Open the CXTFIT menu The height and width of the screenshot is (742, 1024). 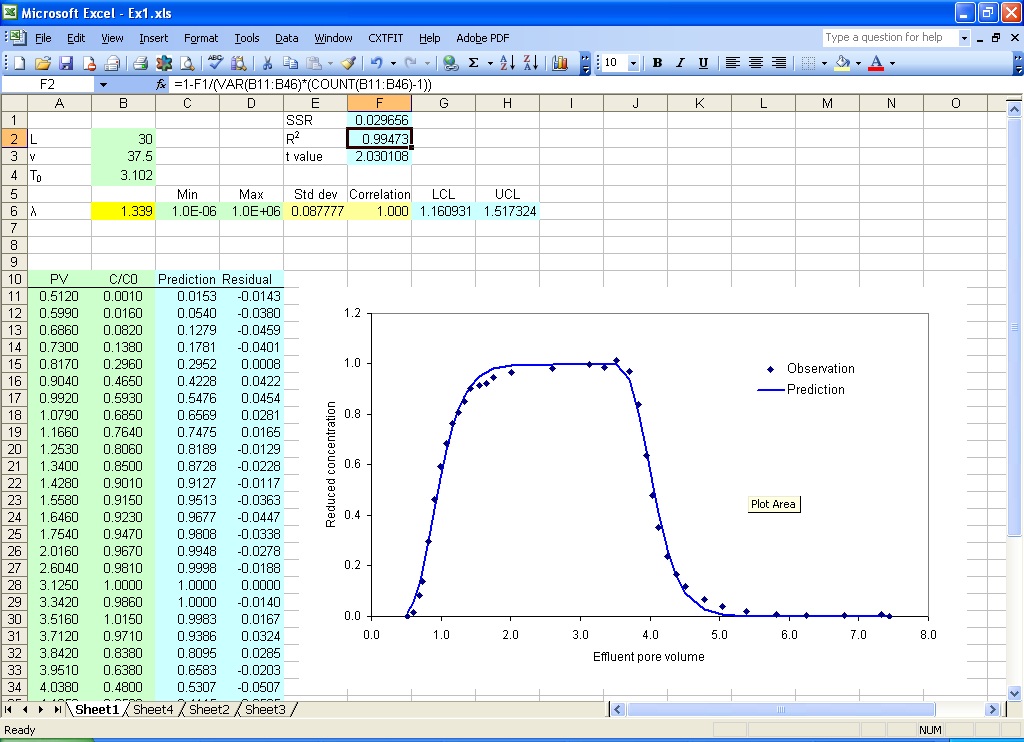tap(385, 38)
